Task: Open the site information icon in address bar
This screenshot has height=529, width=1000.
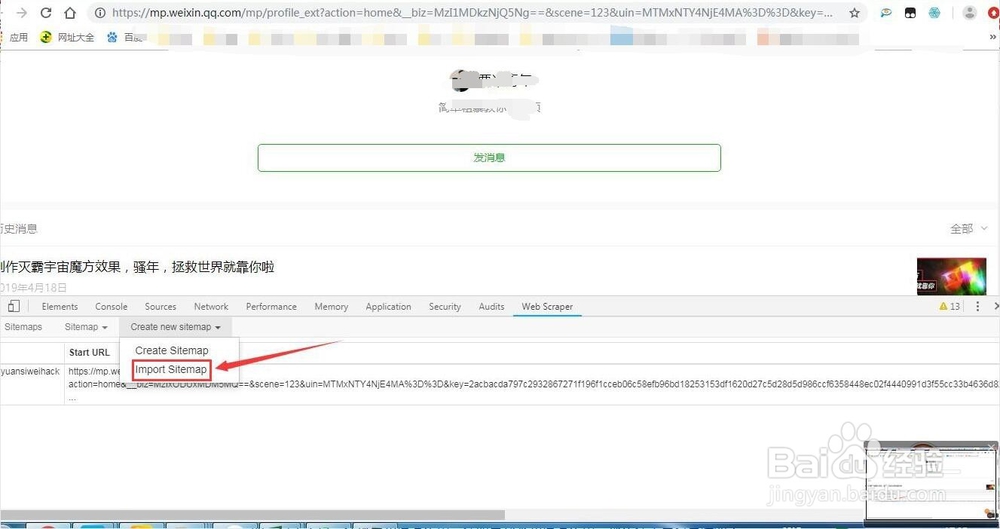Action: click(x=100, y=13)
